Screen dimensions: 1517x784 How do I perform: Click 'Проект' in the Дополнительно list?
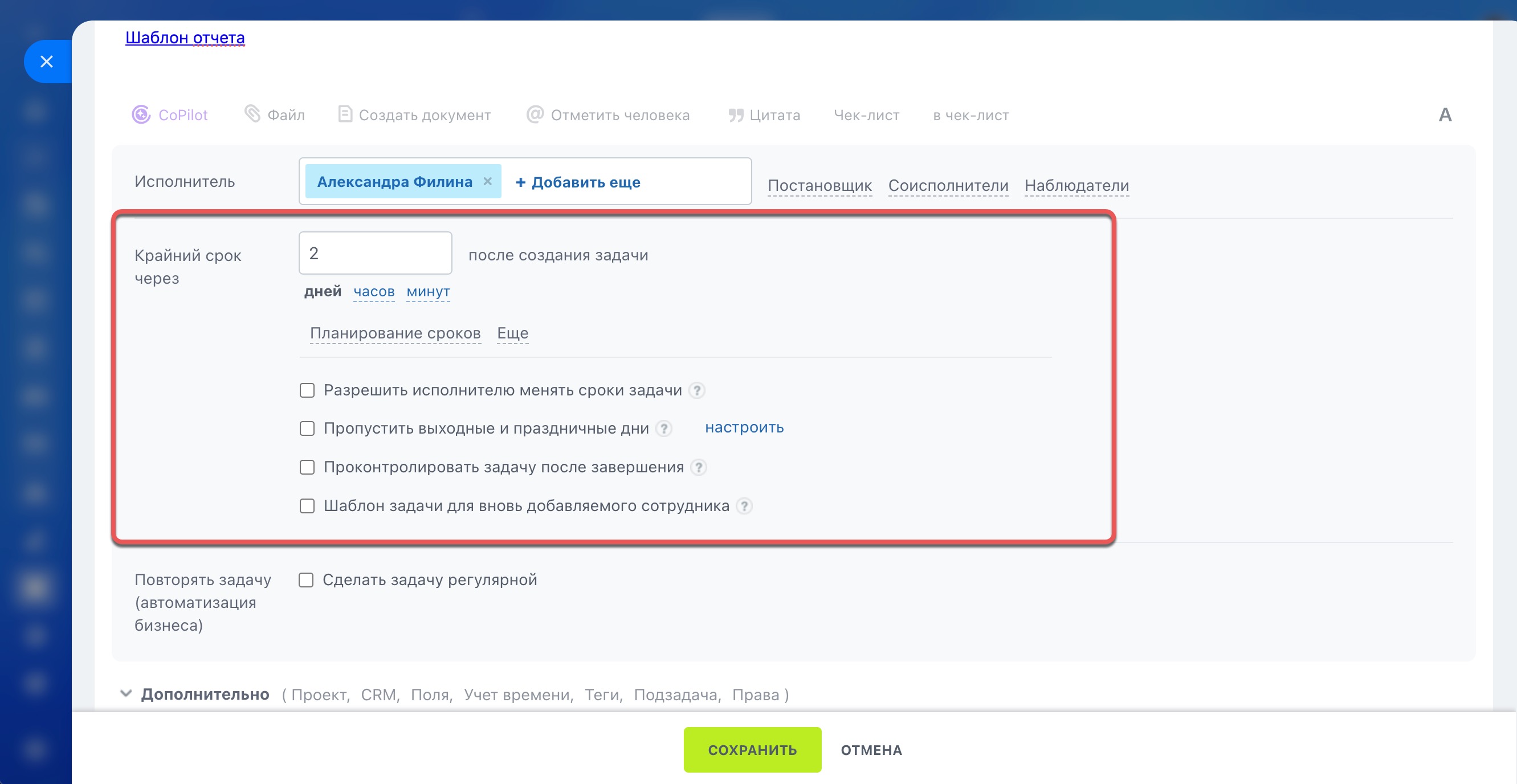tap(319, 695)
